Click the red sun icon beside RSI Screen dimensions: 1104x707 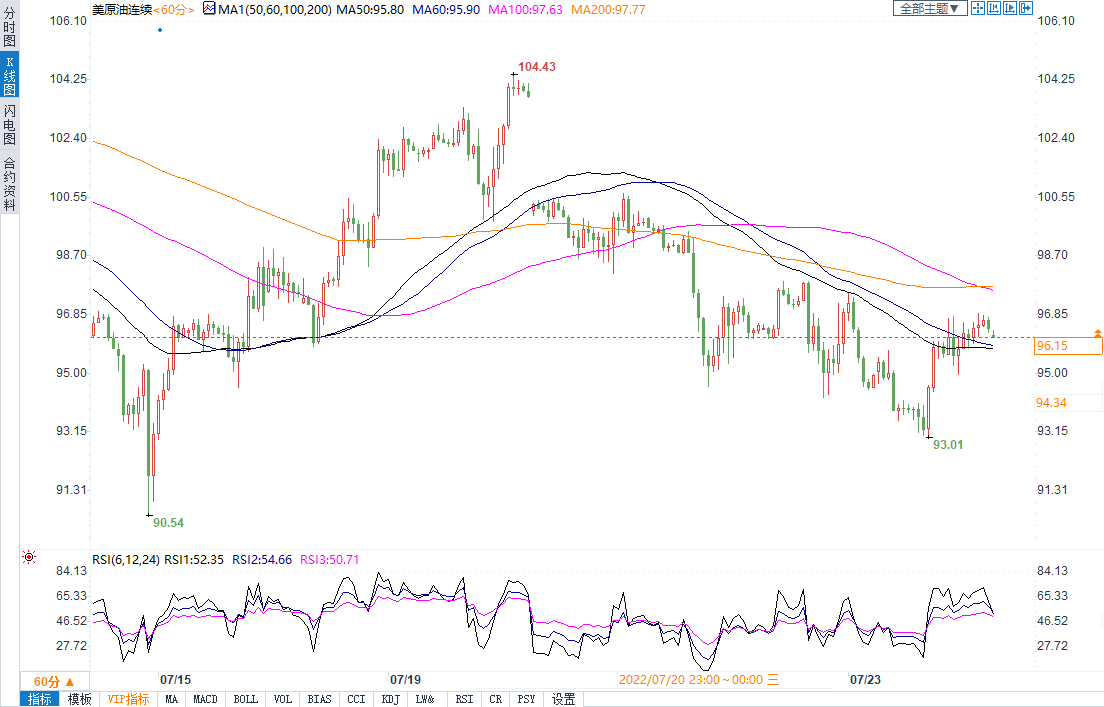[29, 557]
